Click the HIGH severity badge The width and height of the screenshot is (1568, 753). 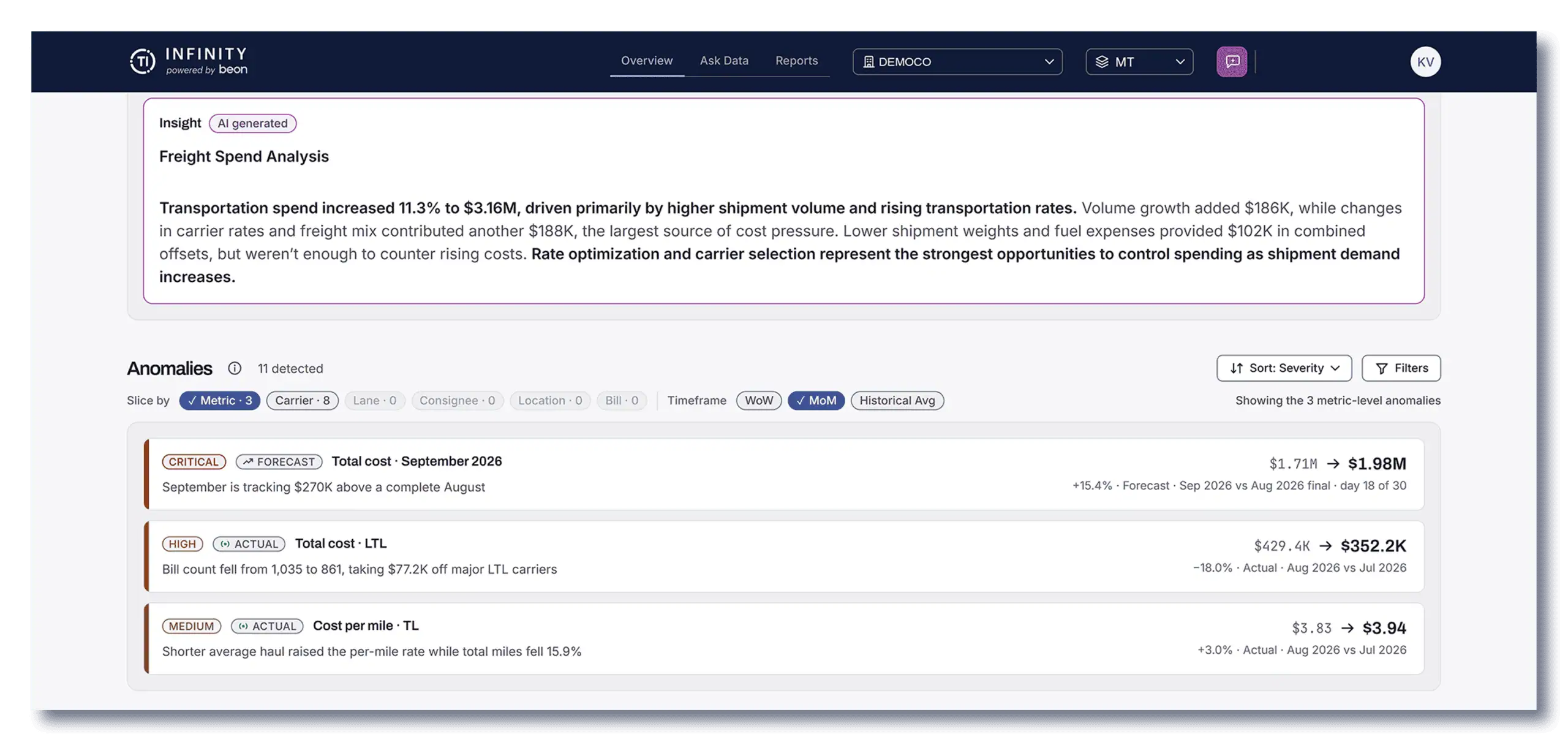point(182,543)
